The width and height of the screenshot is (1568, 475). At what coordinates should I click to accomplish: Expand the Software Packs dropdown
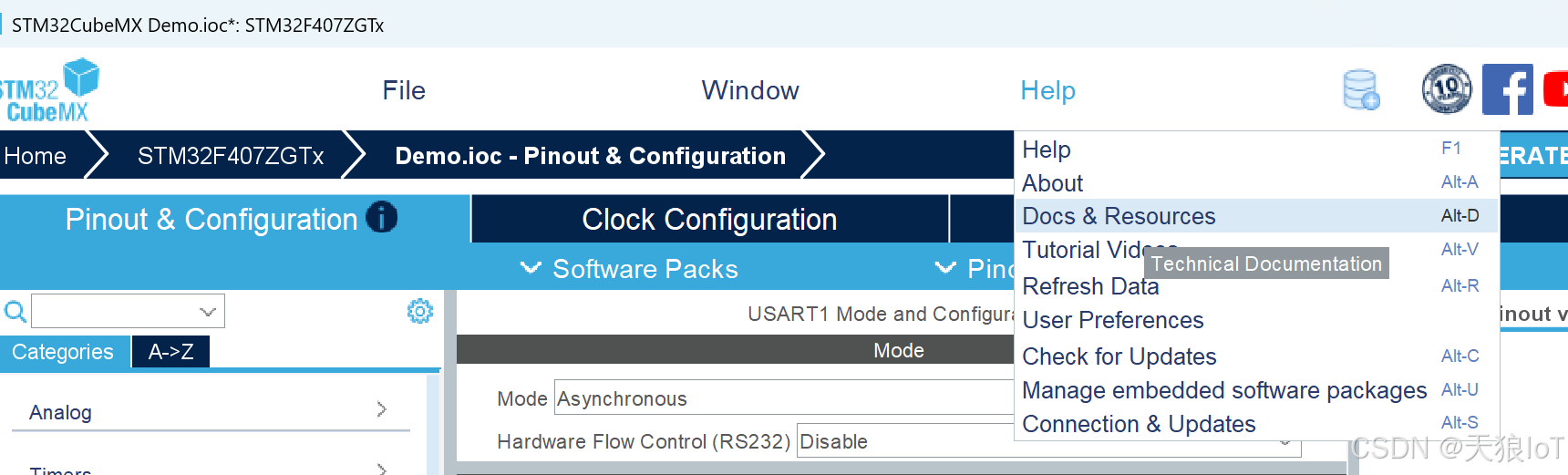coord(629,269)
